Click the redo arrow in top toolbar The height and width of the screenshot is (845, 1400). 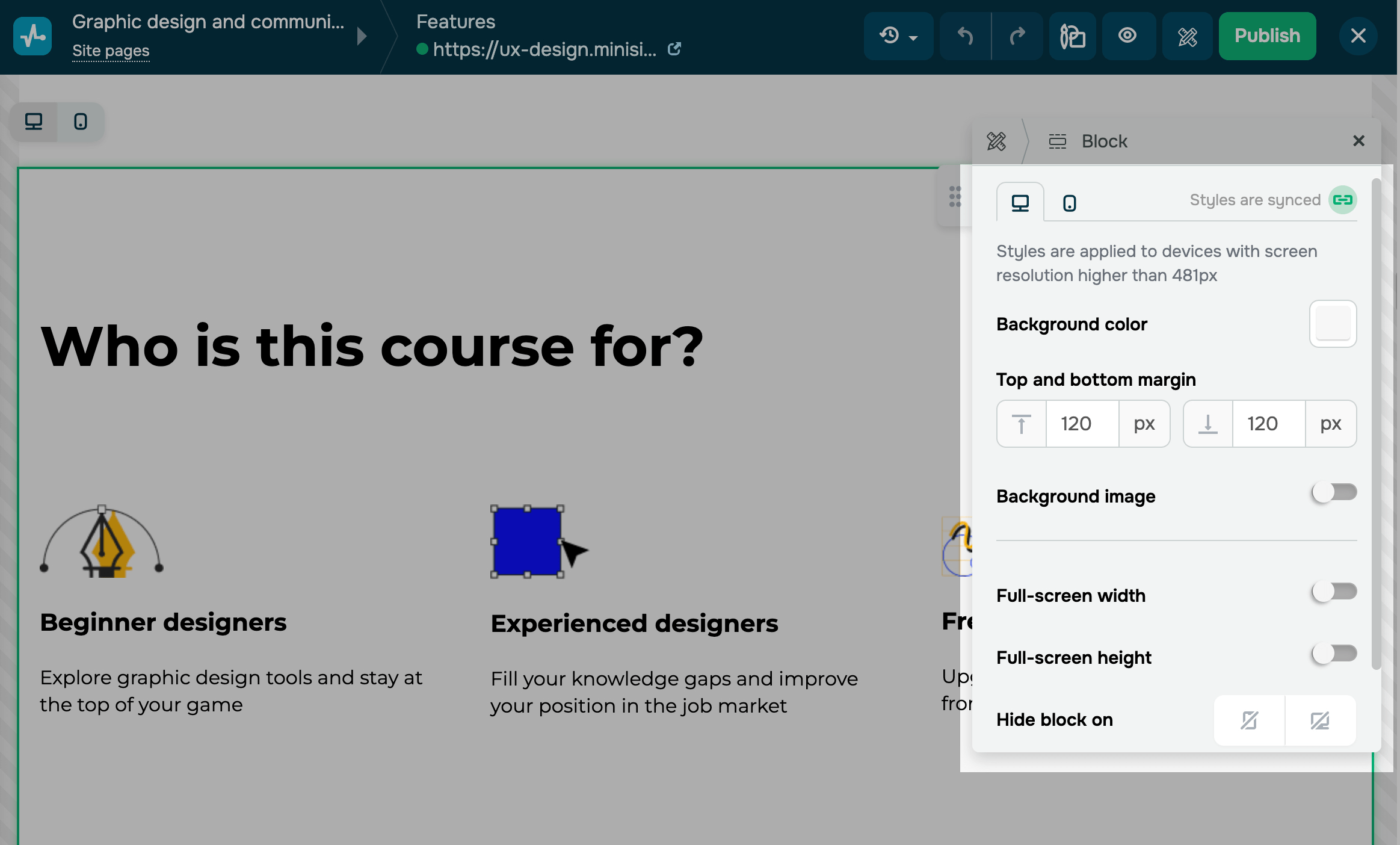[x=1017, y=36]
